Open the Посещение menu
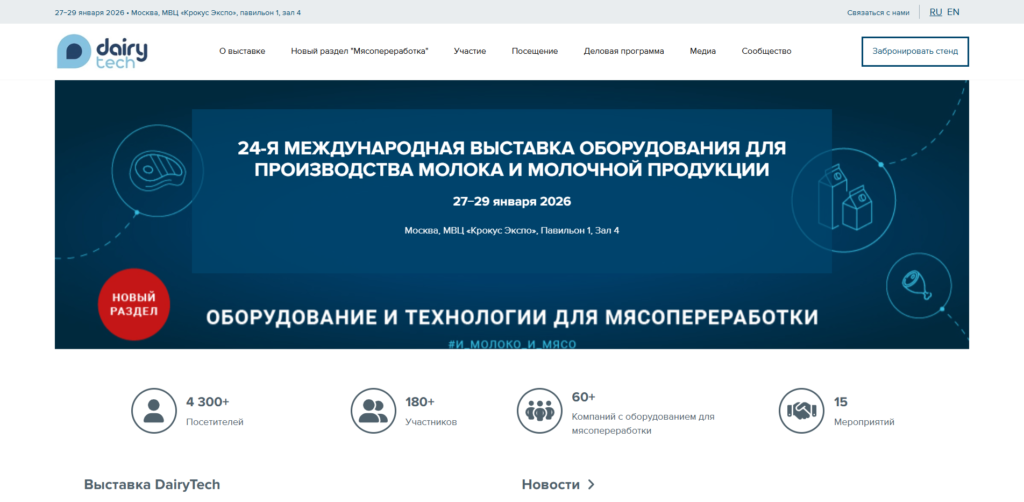 click(x=535, y=51)
